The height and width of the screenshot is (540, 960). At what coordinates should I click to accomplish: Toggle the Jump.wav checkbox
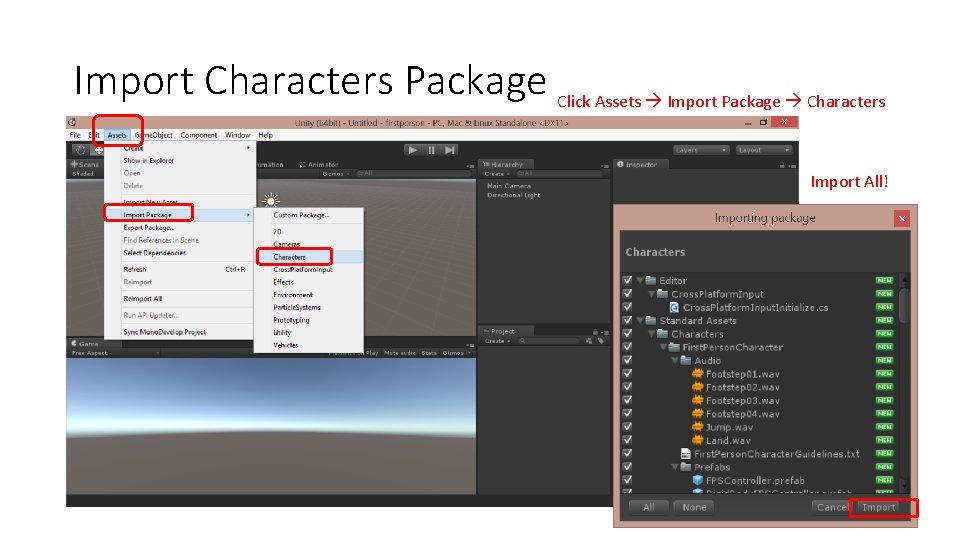(x=628, y=427)
